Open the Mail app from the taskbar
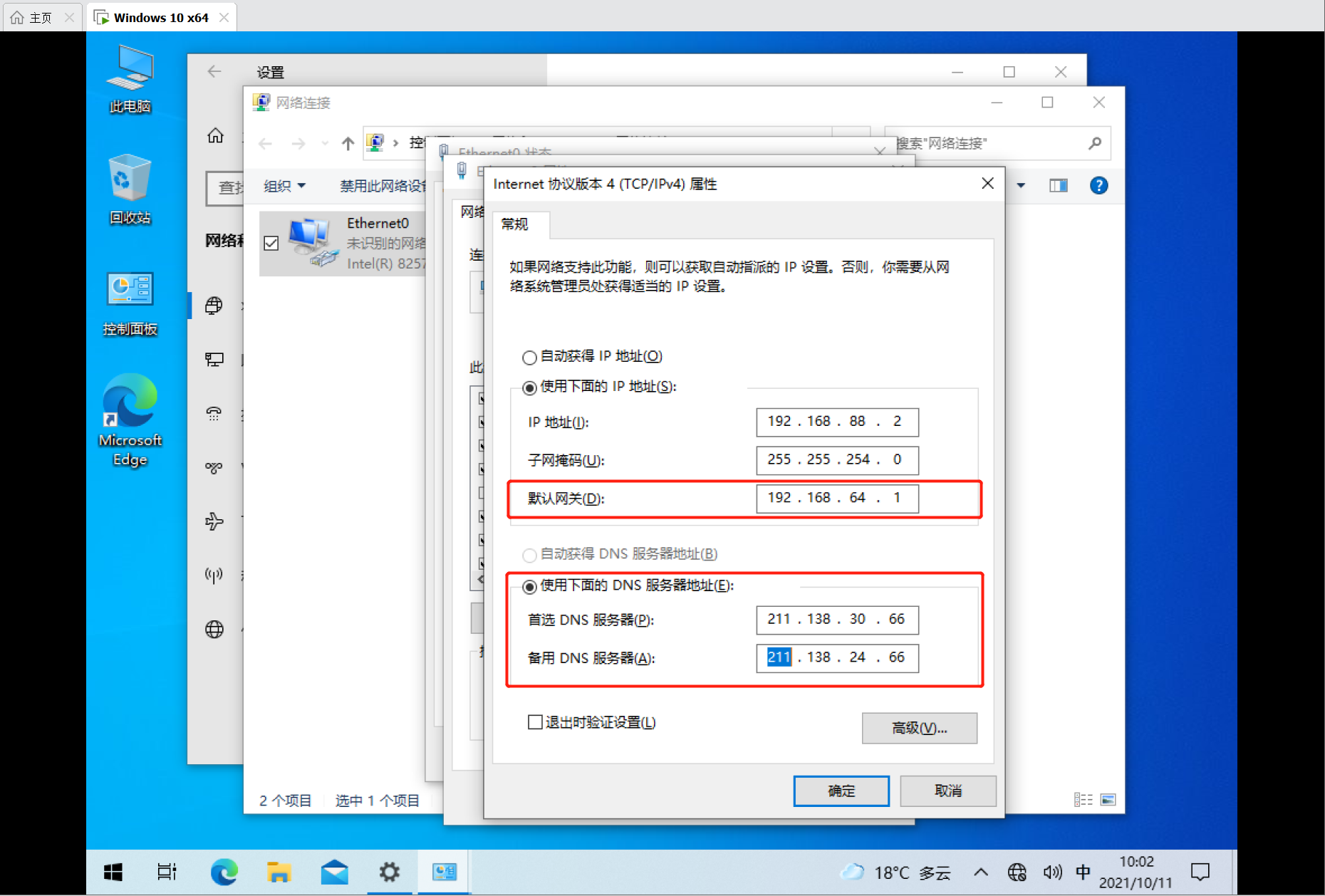The width and height of the screenshot is (1325, 896). [334, 872]
